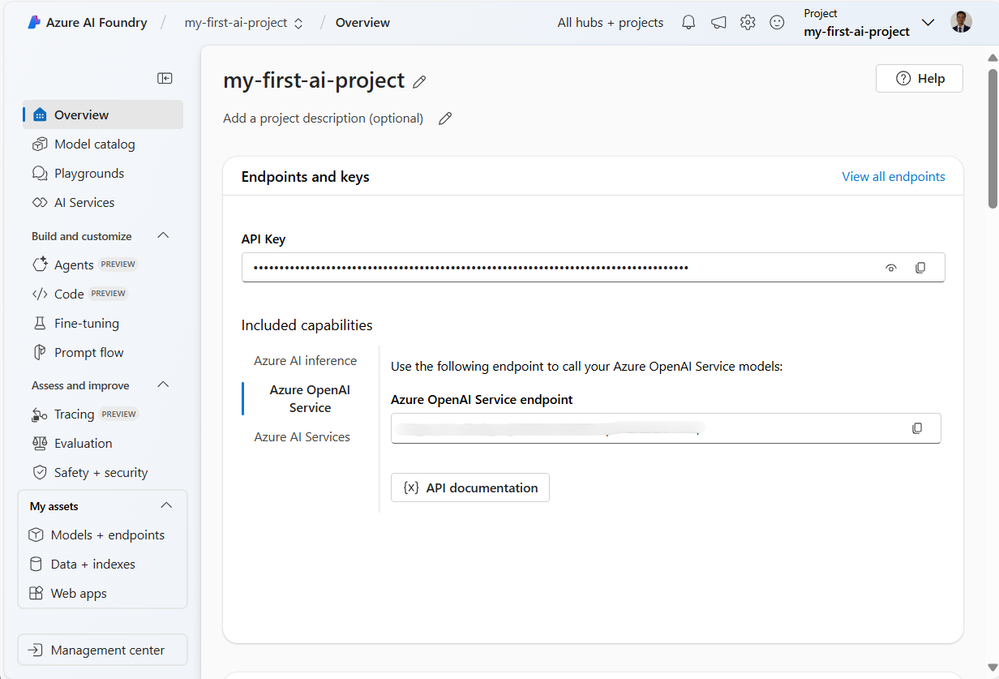Edit project name with pencil icon

click(x=419, y=82)
